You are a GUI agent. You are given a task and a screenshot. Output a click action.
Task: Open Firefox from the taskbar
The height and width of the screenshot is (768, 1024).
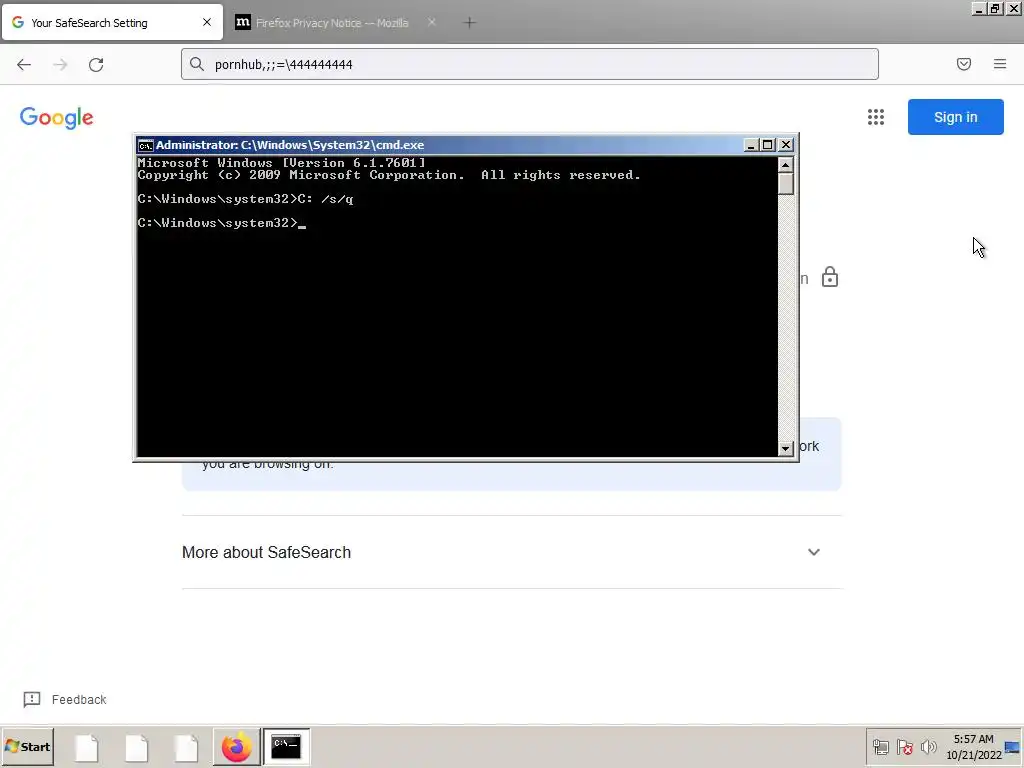(x=236, y=746)
